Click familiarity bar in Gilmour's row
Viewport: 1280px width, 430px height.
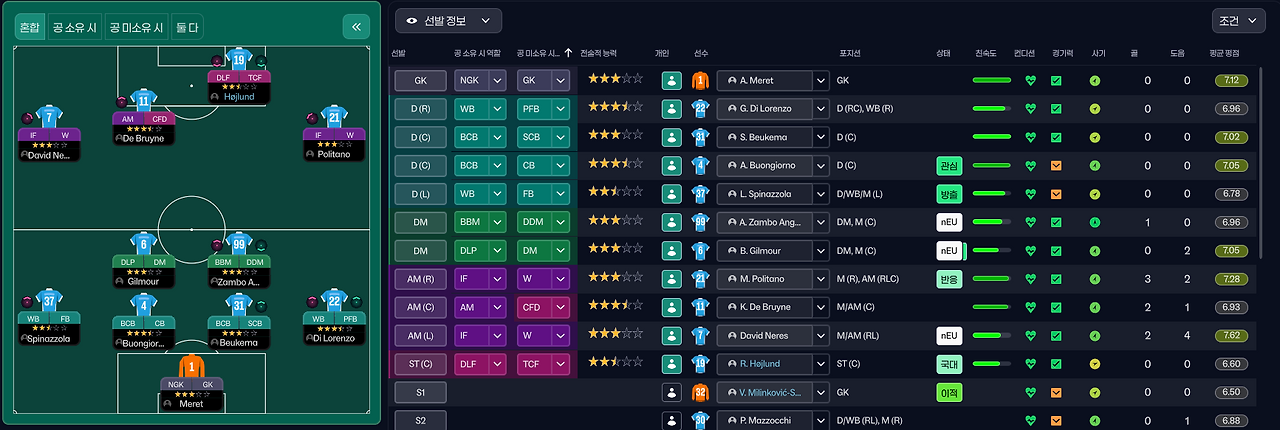point(991,250)
